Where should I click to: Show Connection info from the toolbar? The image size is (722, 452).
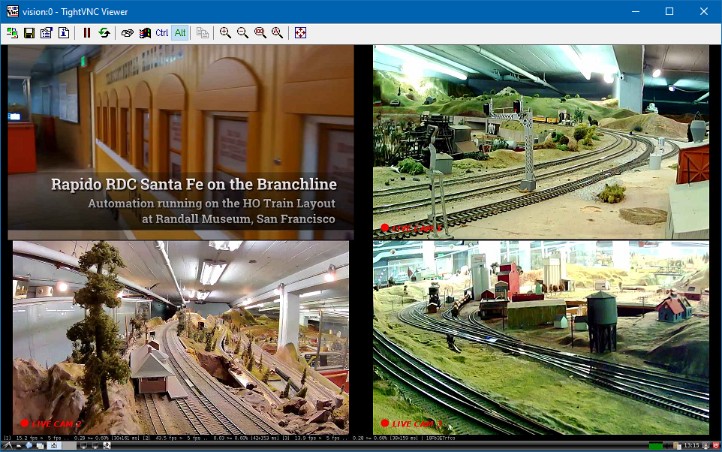tap(63, 33)
